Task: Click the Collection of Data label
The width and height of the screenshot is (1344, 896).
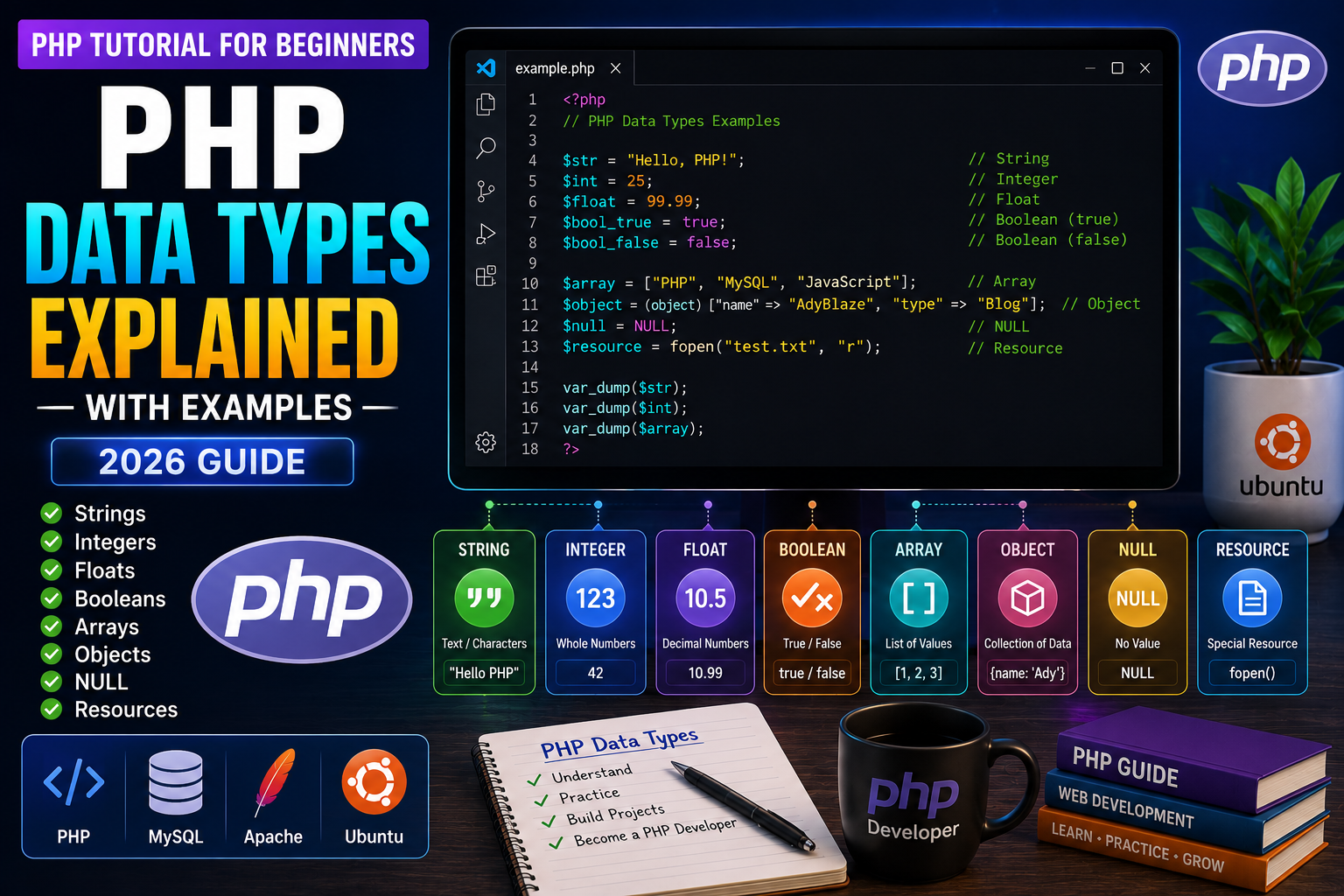Action: (1027, 643)
